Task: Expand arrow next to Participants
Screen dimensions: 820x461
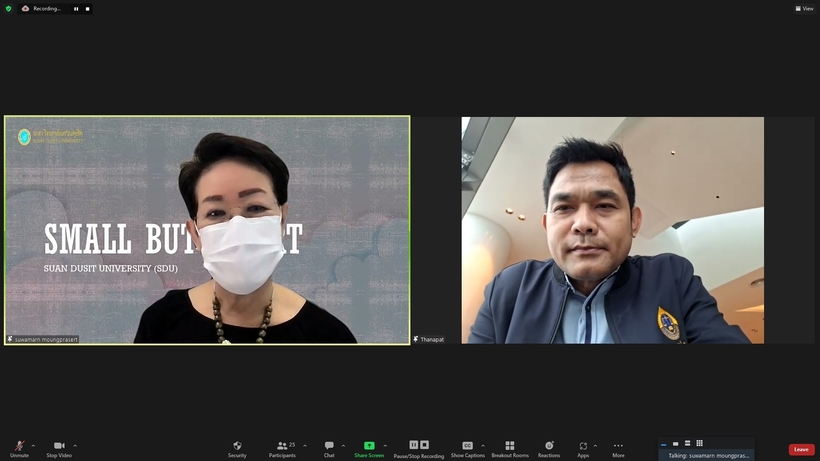Action: pos(305,446)
